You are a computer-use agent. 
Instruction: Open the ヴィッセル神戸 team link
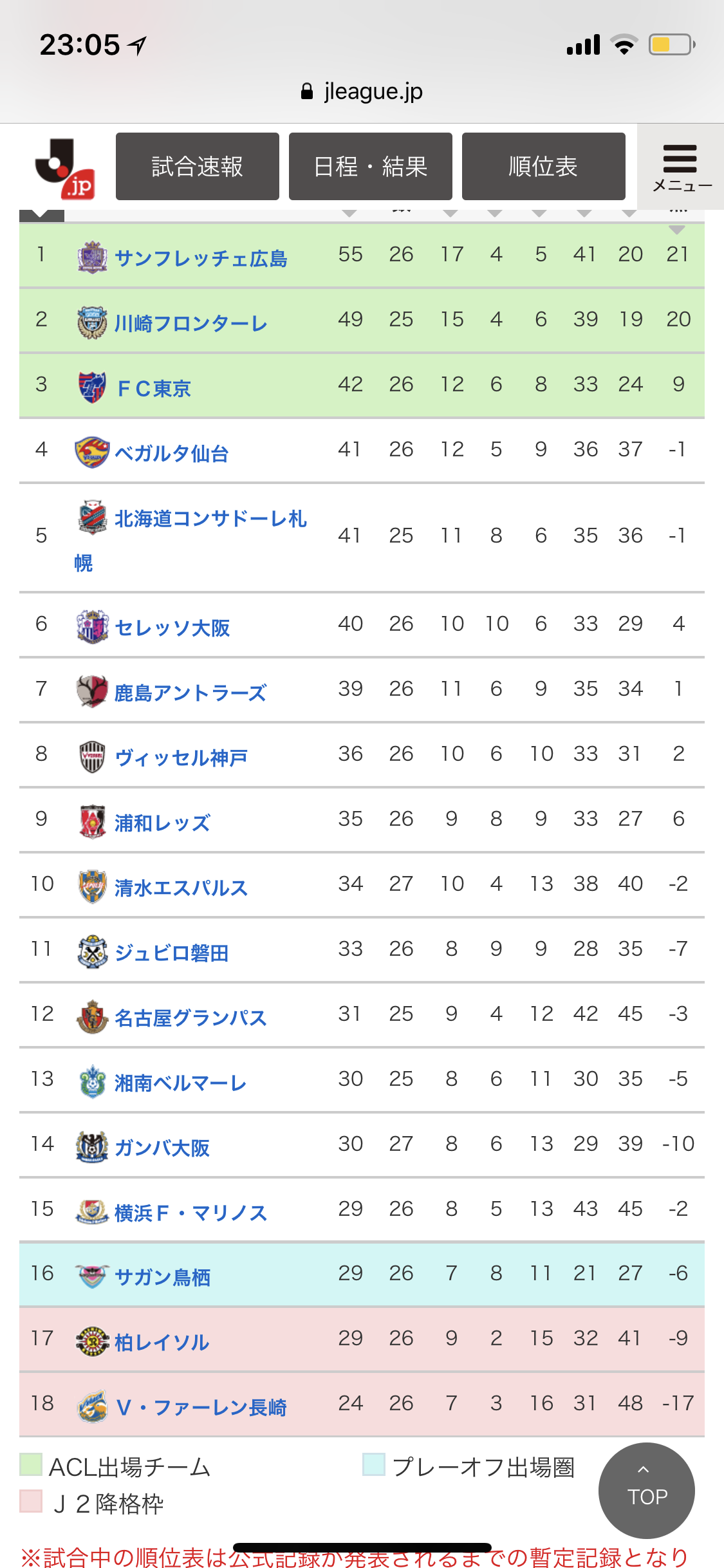coord(181,758)
